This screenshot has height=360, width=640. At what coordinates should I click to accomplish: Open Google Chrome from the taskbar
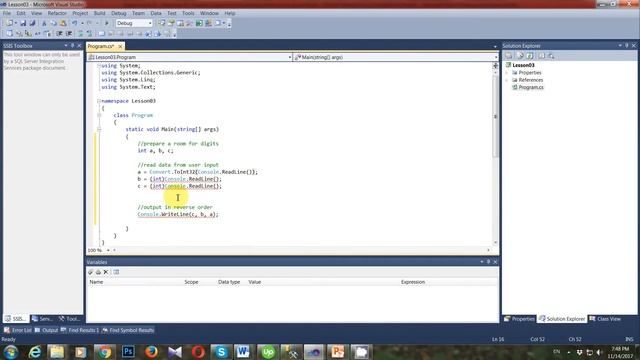(104, 351)
